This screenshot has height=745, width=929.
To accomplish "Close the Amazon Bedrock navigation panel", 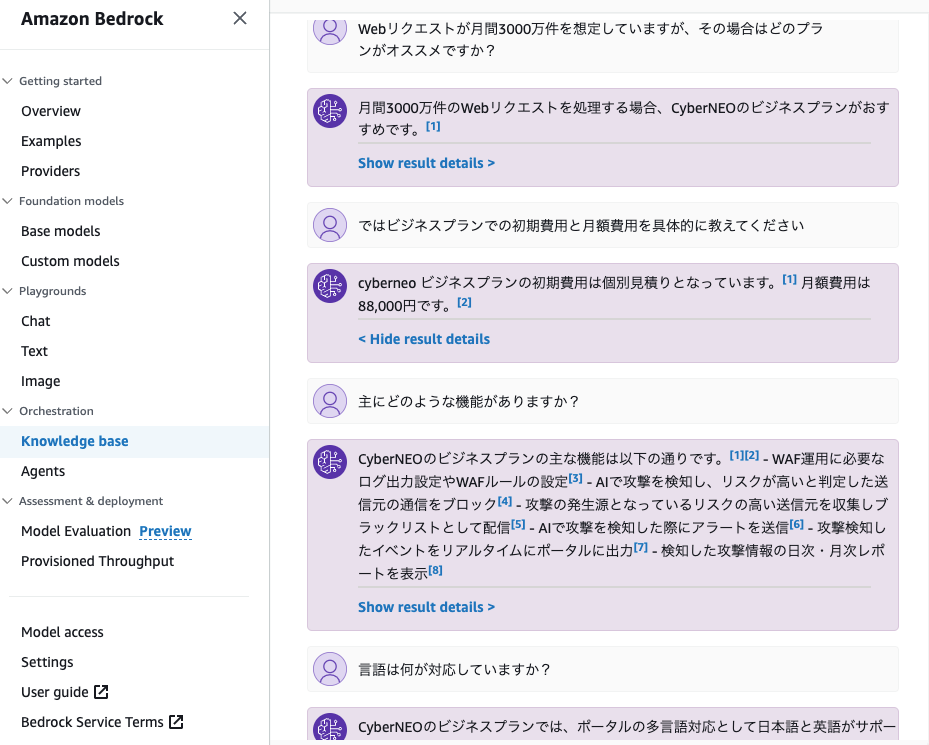I will click(x=240, y=18).
